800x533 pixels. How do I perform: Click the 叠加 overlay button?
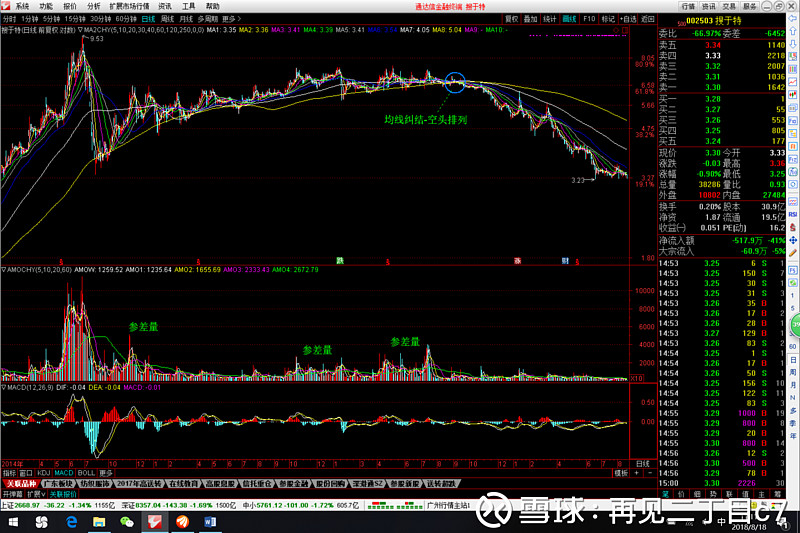click(x=531, y=19)
